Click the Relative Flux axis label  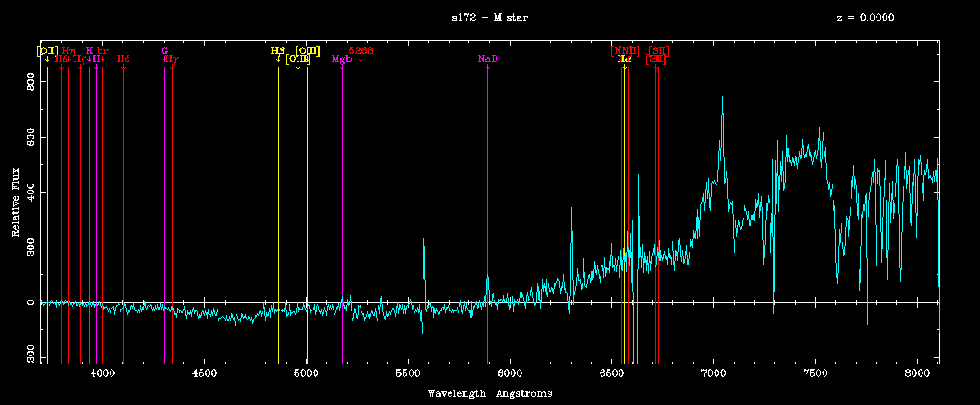[x=16, y=205]
